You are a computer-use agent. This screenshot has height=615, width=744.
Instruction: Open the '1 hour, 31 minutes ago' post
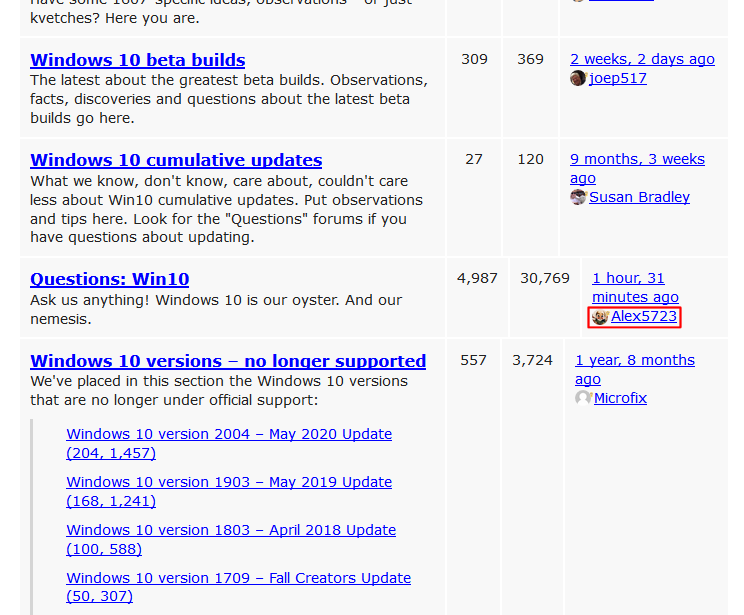(x=635, y=288)
